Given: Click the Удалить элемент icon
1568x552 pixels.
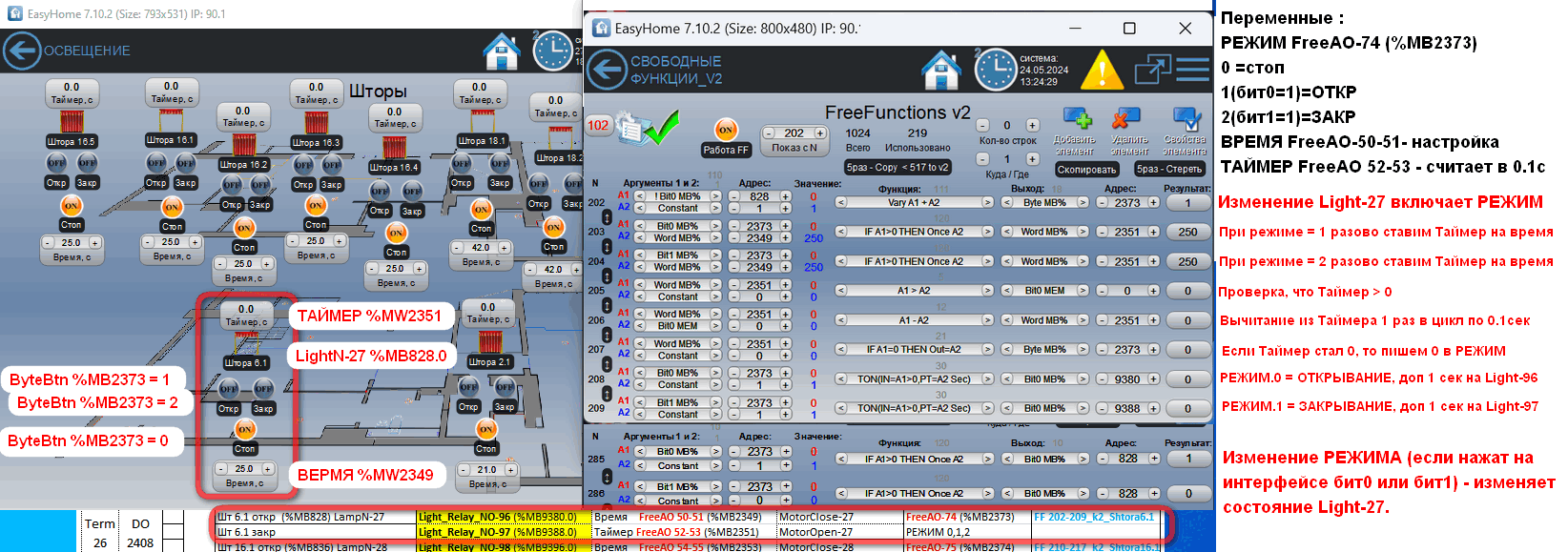Looking at the screenshot, I should [x=1126, y=120].
